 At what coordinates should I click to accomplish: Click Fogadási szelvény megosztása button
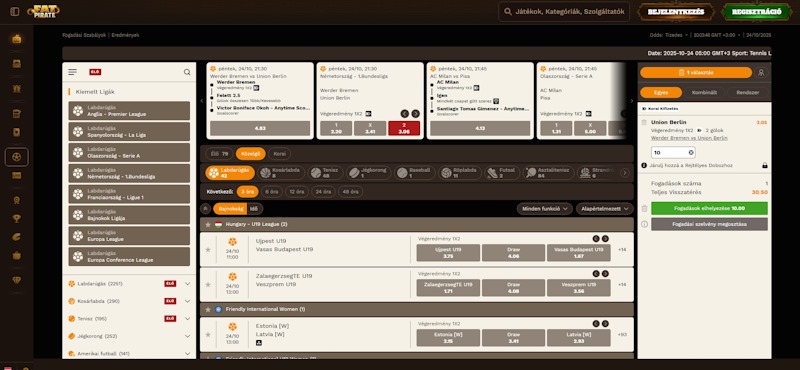(709, 224)
